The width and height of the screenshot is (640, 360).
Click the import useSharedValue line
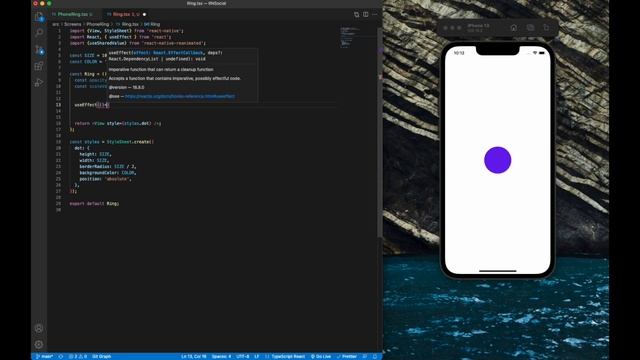click(138, 43)
